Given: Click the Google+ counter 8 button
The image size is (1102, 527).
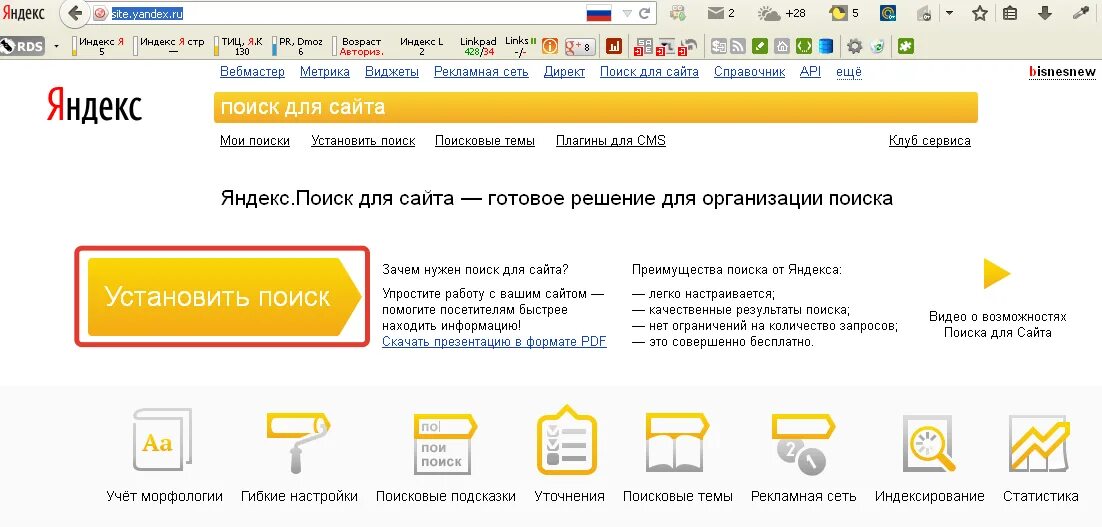Looking at the screenshot, I should pyautogui.click(x=580, y=46).
